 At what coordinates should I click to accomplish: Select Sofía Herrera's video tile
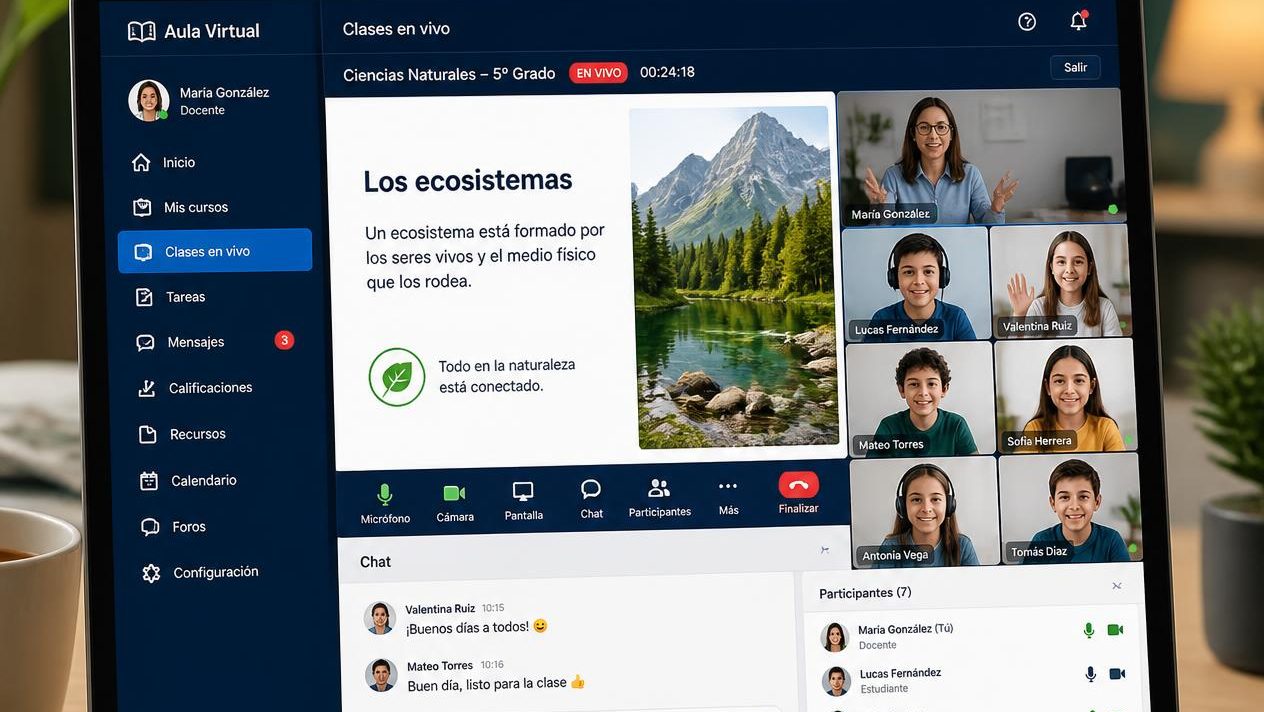click(x=1065, y=395)
